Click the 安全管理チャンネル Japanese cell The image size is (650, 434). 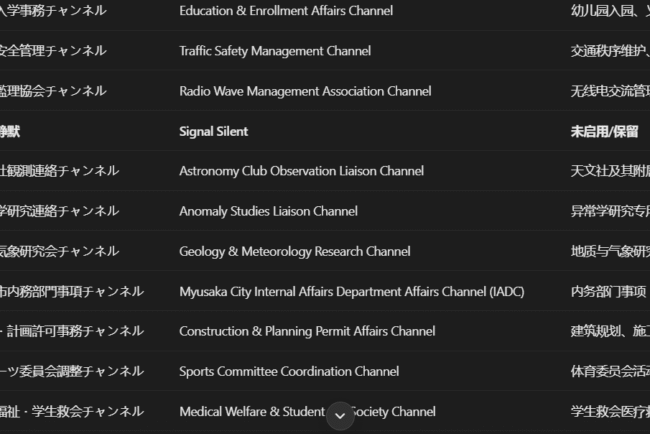pyautogui.click(x=53, y=51)
